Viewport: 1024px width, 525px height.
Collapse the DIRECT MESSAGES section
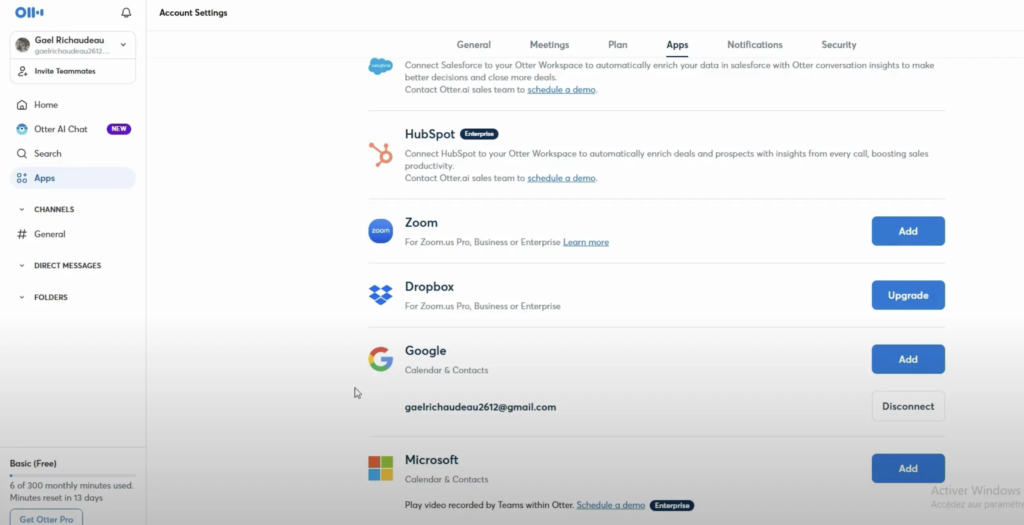point(22,266)
